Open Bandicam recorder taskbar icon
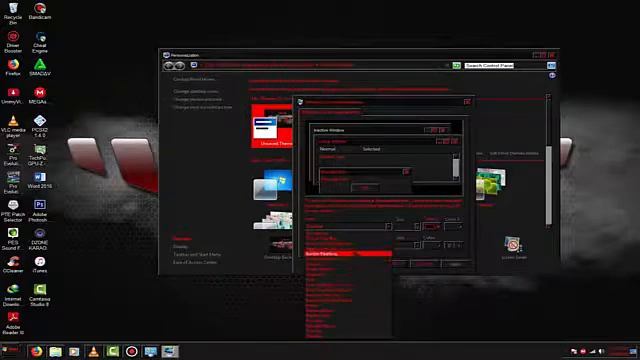The width and height of the screenshot is (640, 360). click(131, 351)
